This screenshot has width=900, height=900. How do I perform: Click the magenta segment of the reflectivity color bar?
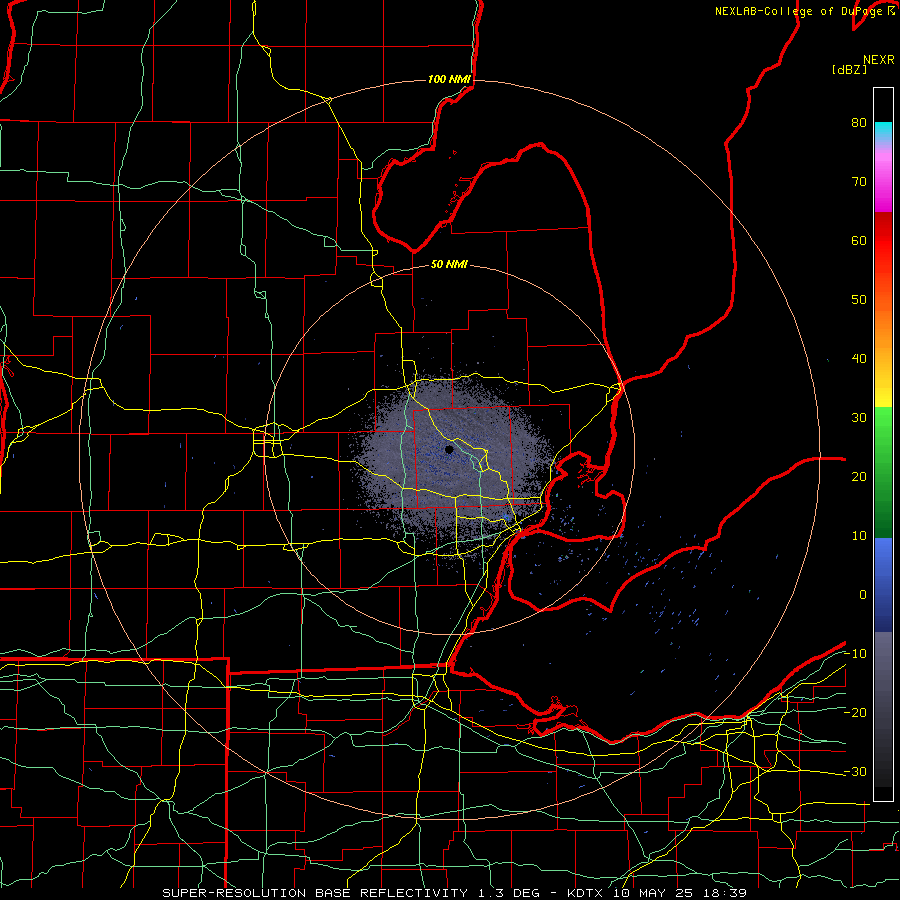coord(883,189)
